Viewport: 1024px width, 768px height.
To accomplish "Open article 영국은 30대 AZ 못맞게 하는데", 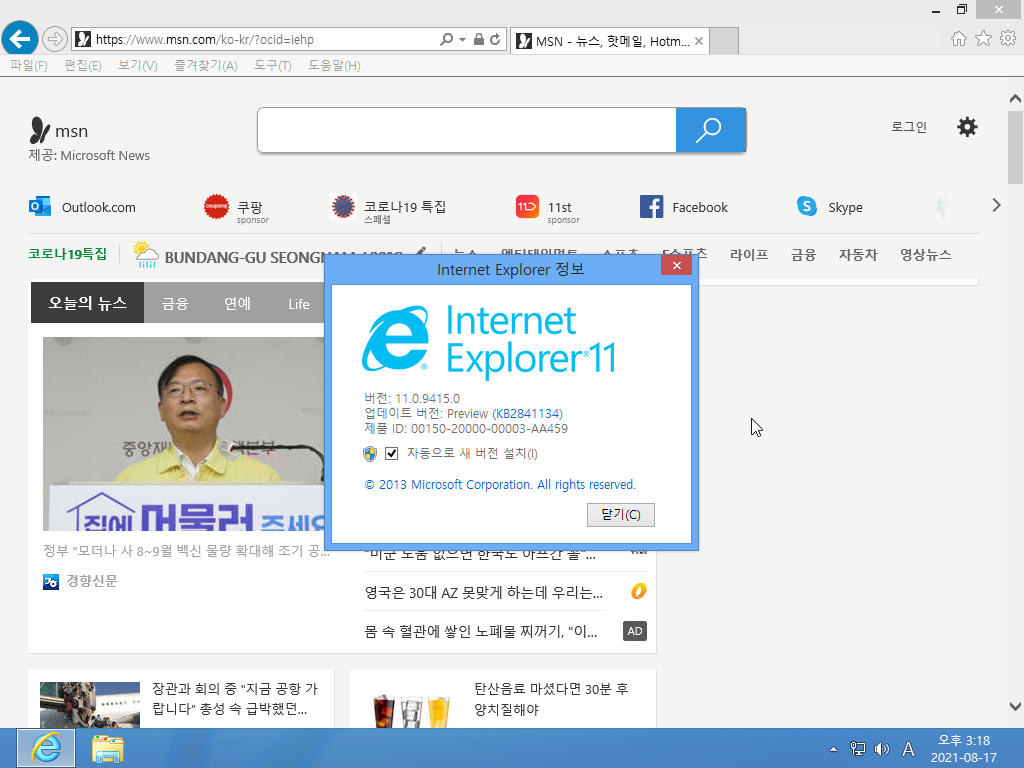I will [483, 592].
